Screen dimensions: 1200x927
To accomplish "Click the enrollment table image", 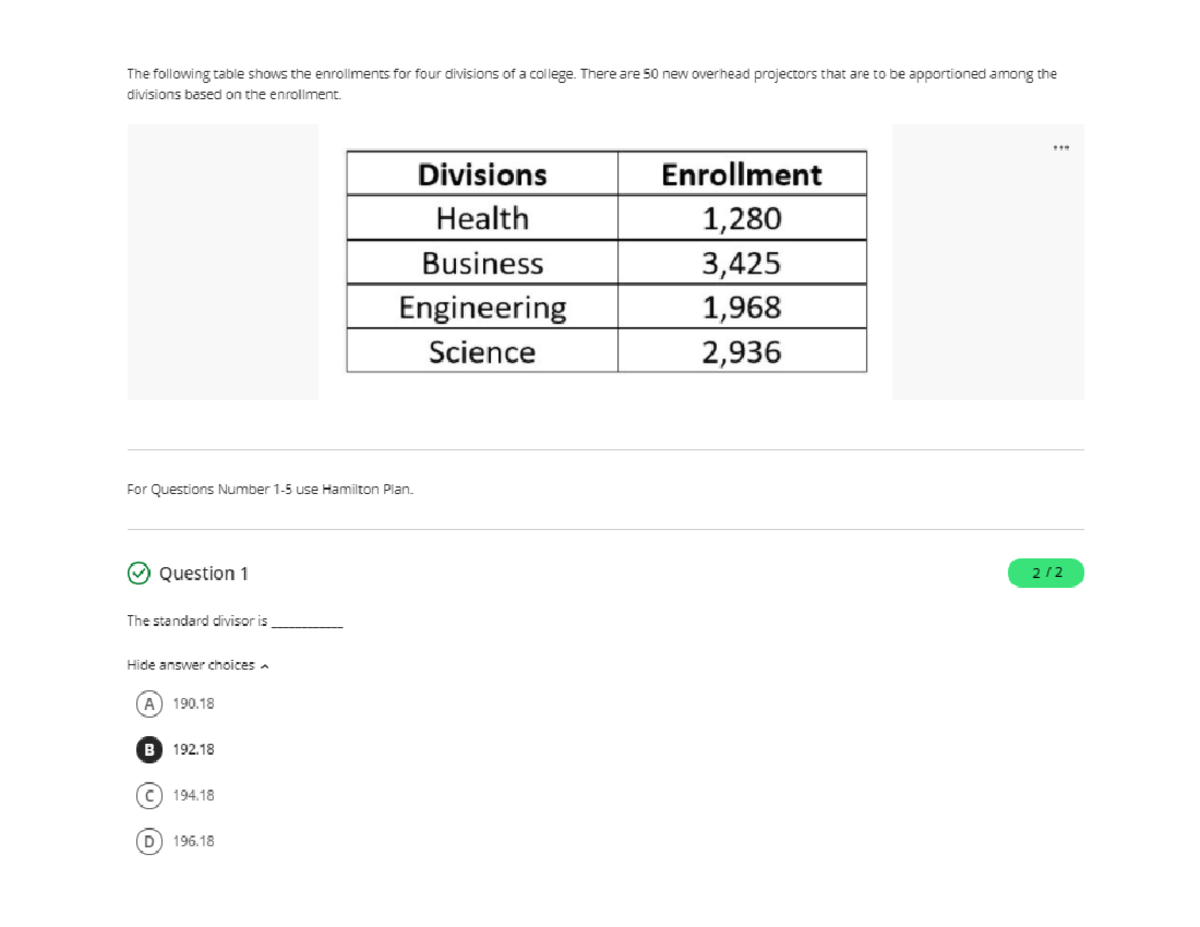I will [606, 262].
